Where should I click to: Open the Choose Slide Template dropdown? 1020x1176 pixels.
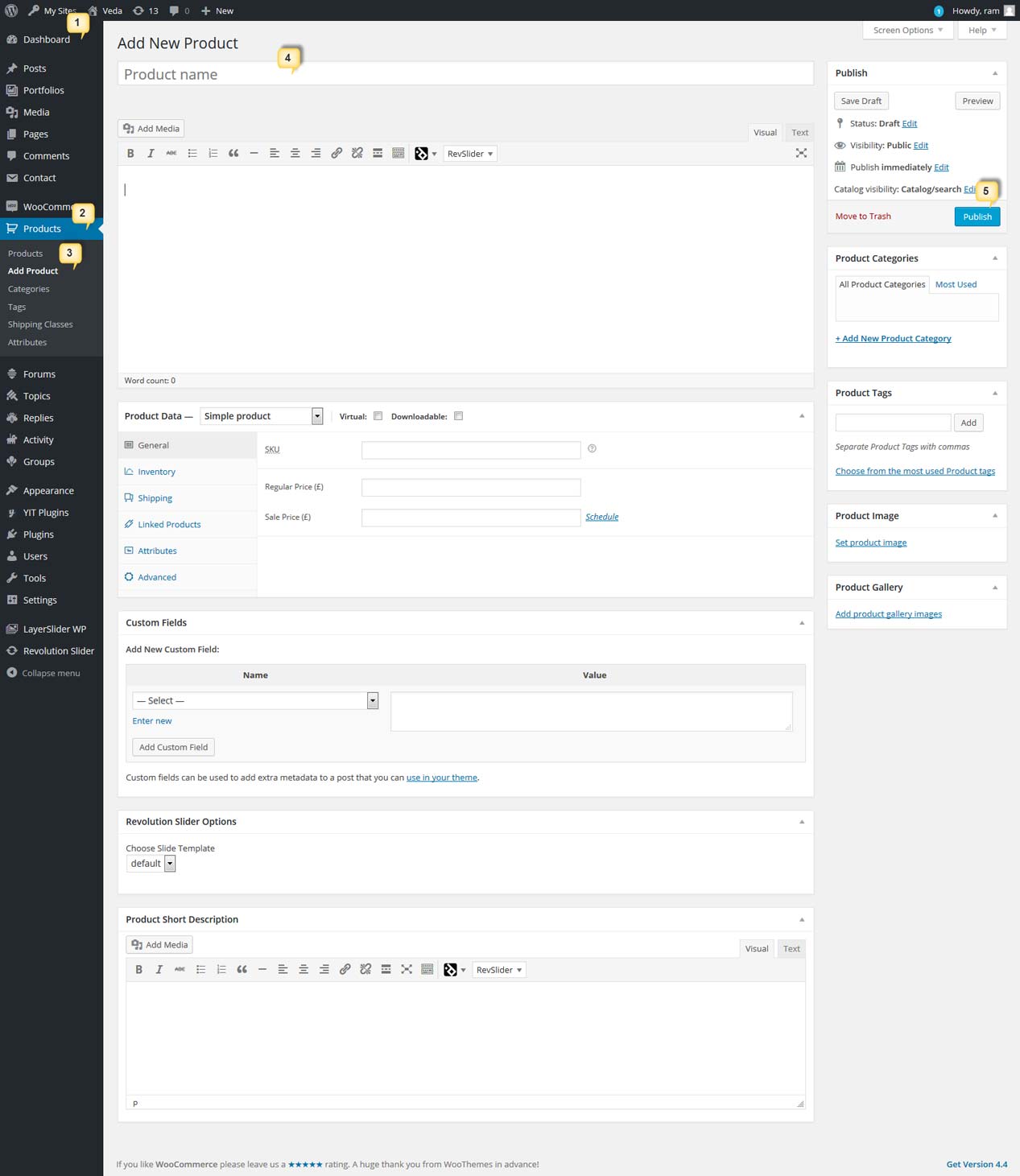tap(151, 864)
